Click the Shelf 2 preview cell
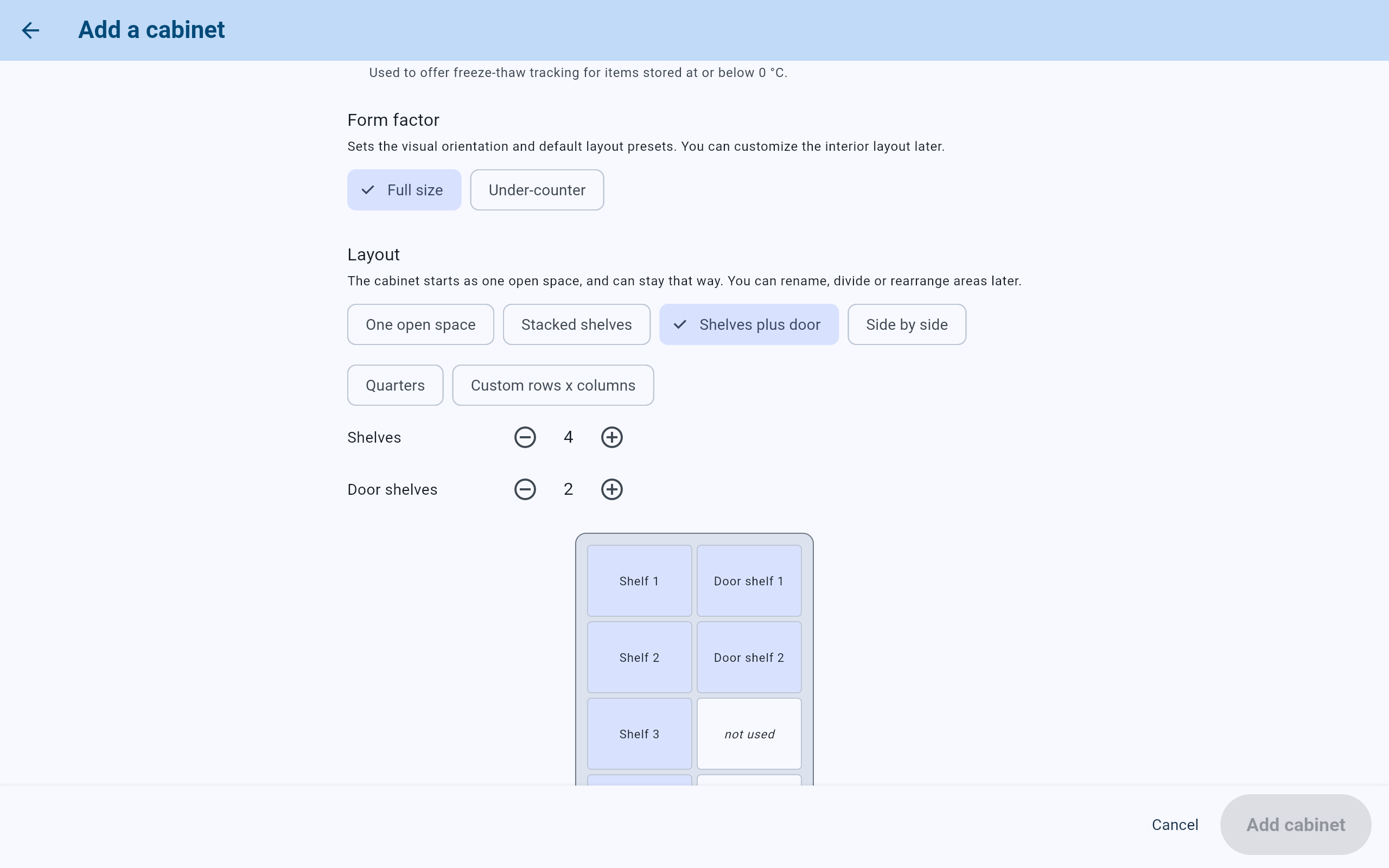This screenshot has width=1389, height=868. (639, 658)
